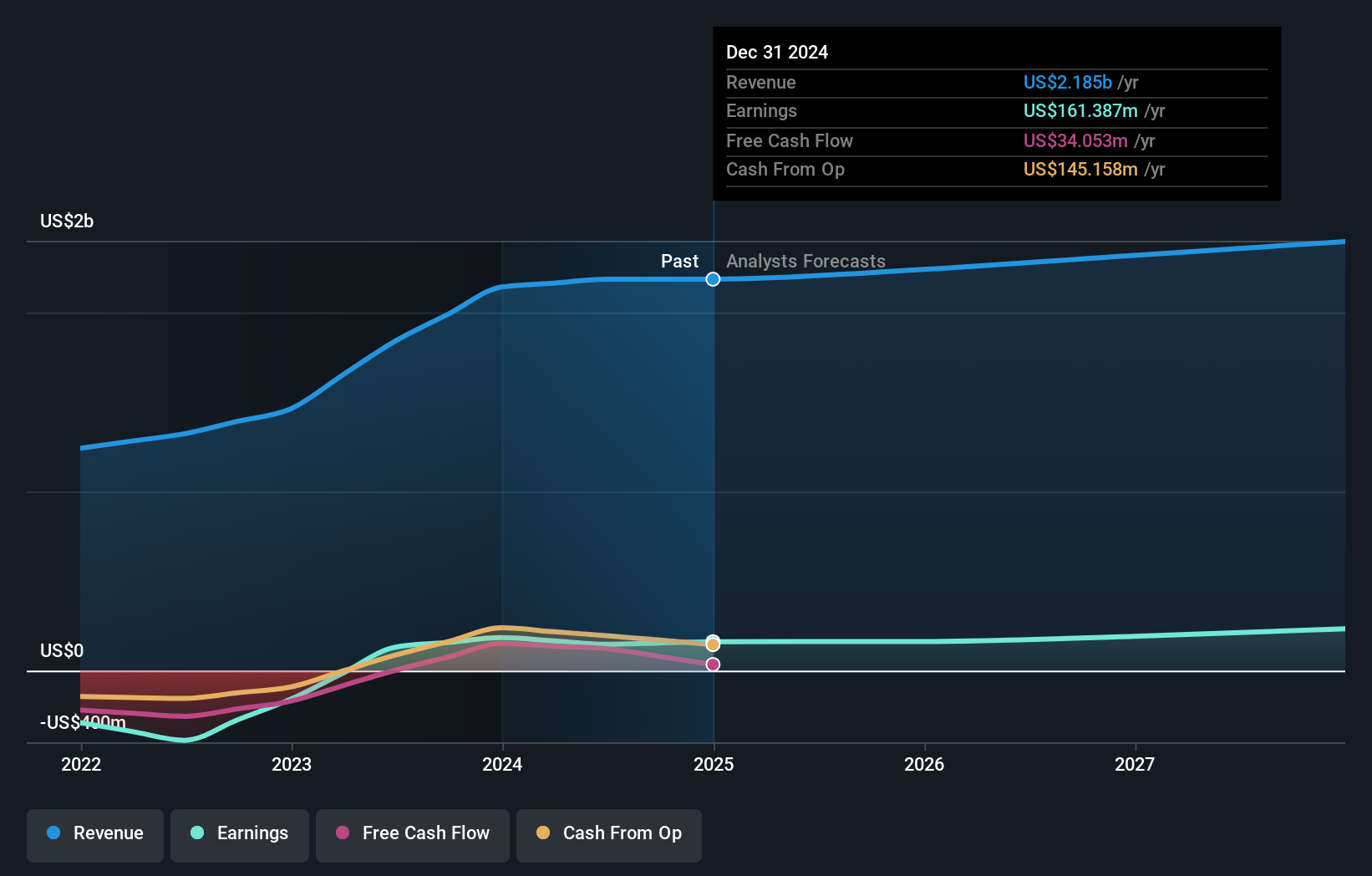Switch to the Analysts Forecasts section
The height and width of the screenshot is (876, 1372).
[805, 261]
